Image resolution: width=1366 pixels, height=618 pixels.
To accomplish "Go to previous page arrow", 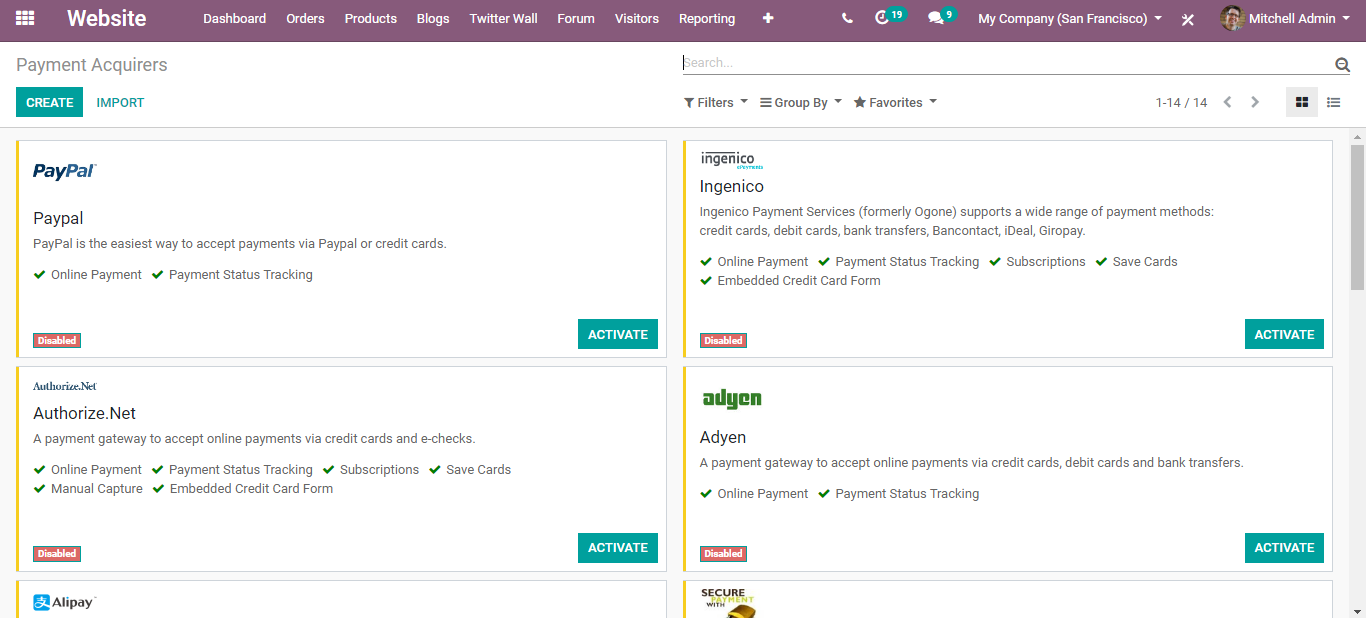I will (1227, 102).
